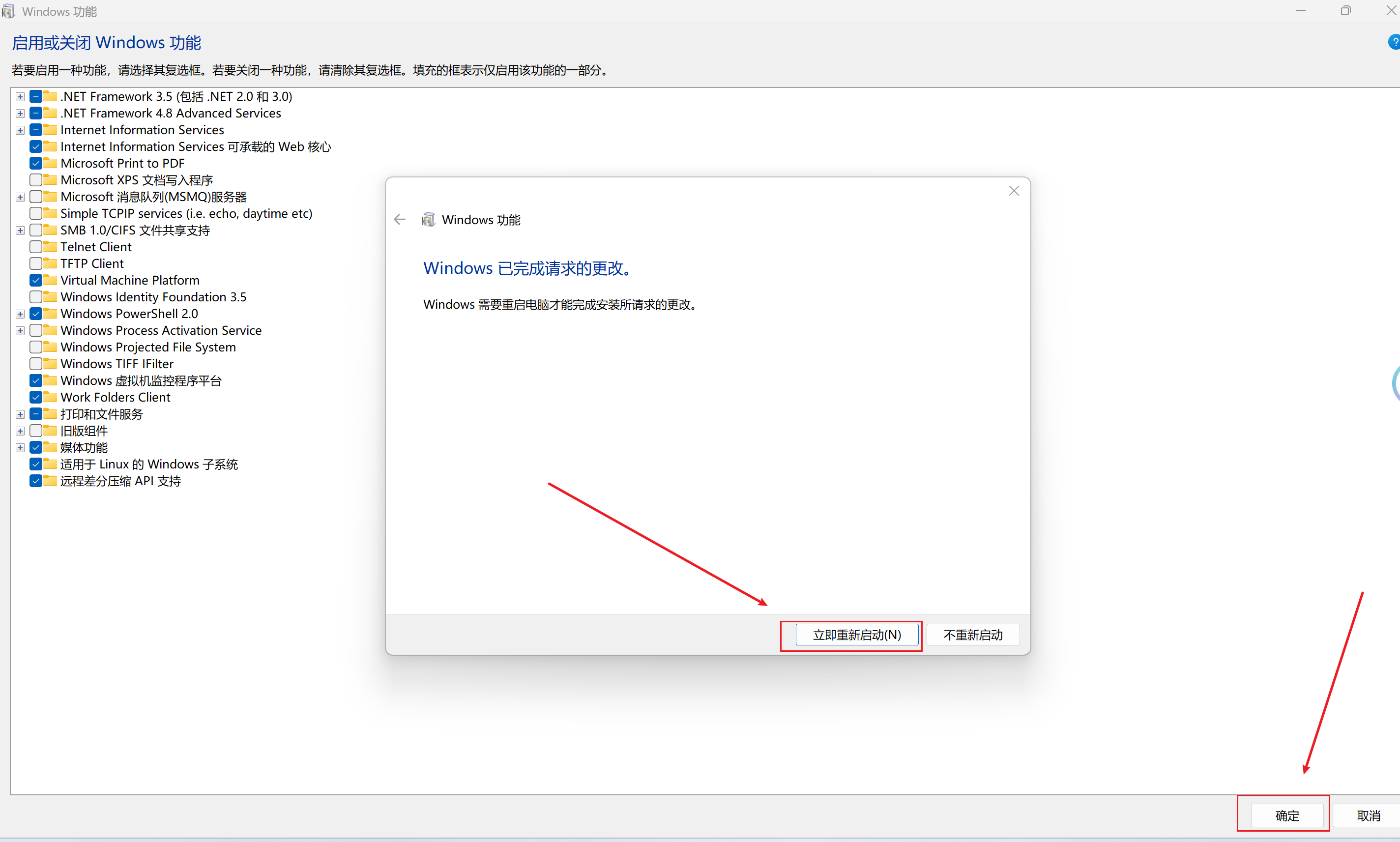Toggle Virtual Machine Platform checkbox
1400x842 pixels.
[36, 280]
